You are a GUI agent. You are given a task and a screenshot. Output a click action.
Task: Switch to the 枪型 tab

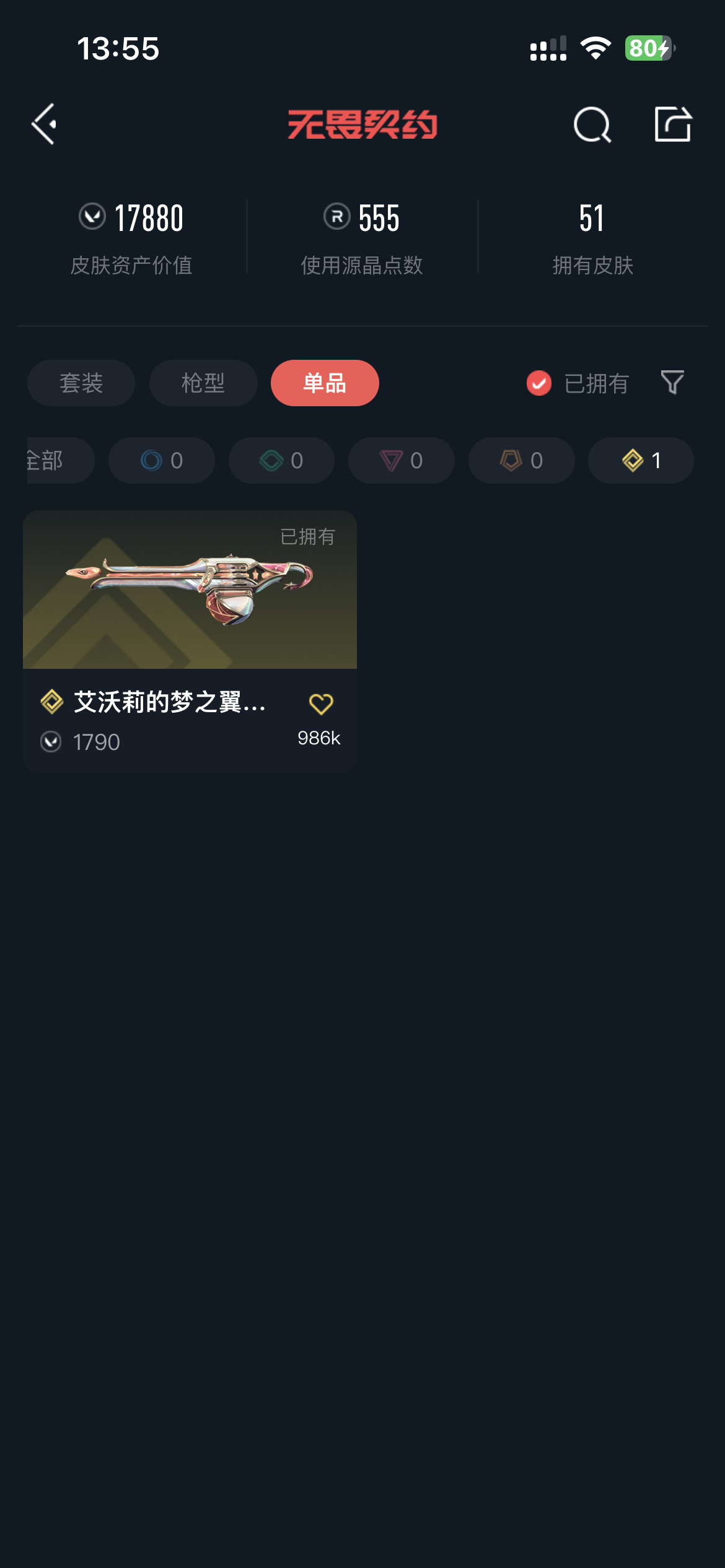[203, 383]
